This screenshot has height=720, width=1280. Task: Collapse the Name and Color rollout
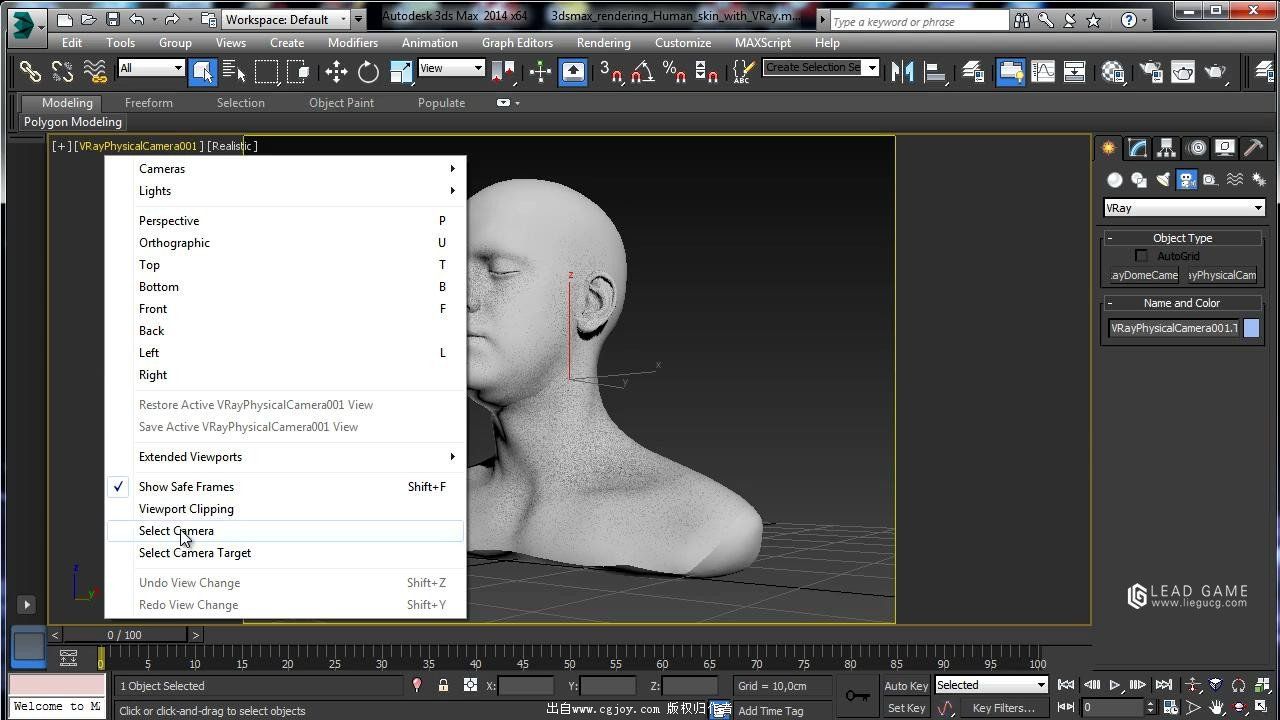(x=1183, y=303)
